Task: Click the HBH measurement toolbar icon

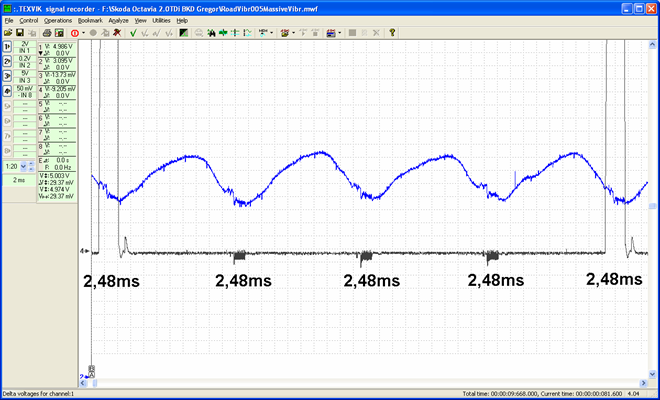Action: click(x=263, y=33)
